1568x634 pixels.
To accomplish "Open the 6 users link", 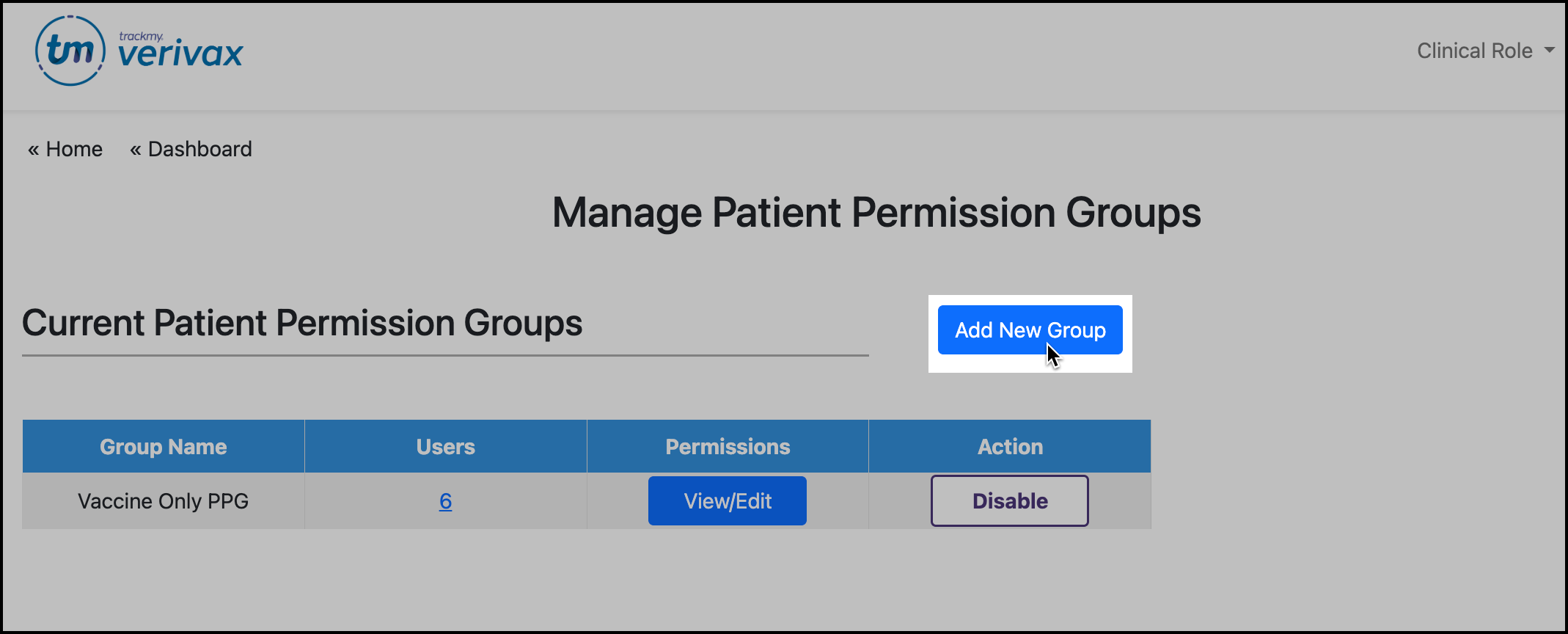I will click(445, 501).
